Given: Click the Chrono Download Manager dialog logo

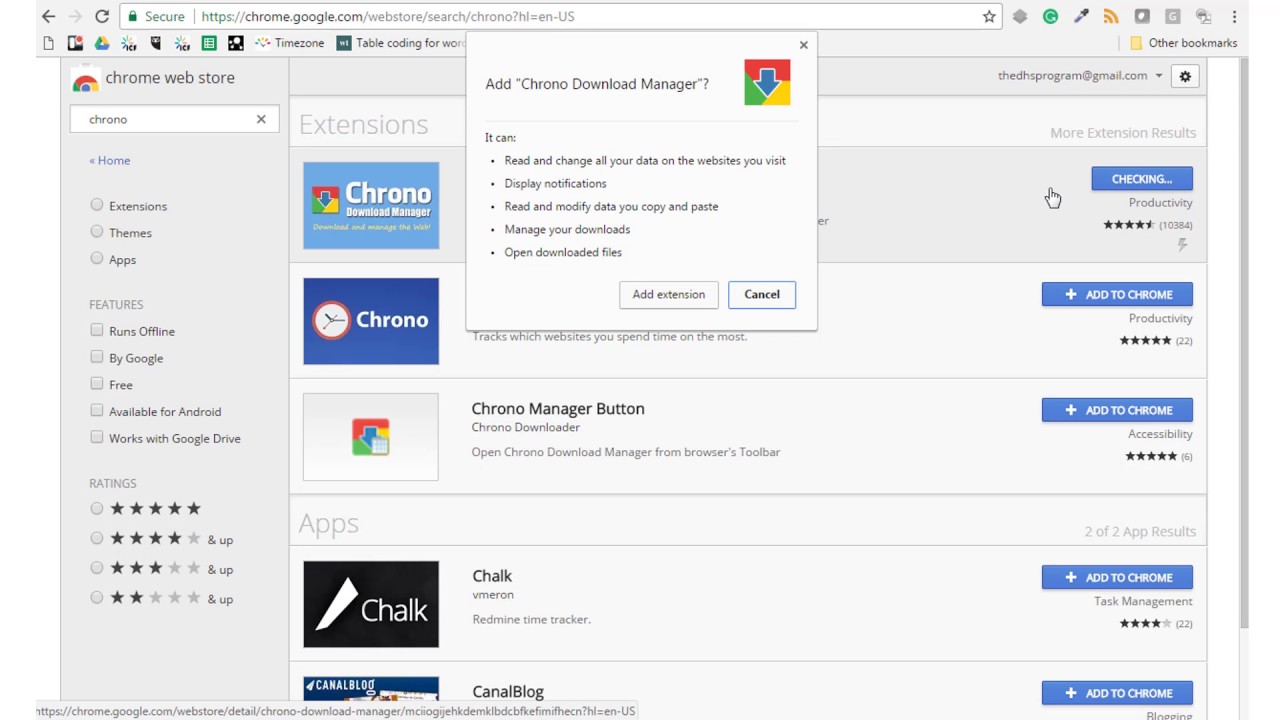Looking at the screenshot, I should [767, 82].
